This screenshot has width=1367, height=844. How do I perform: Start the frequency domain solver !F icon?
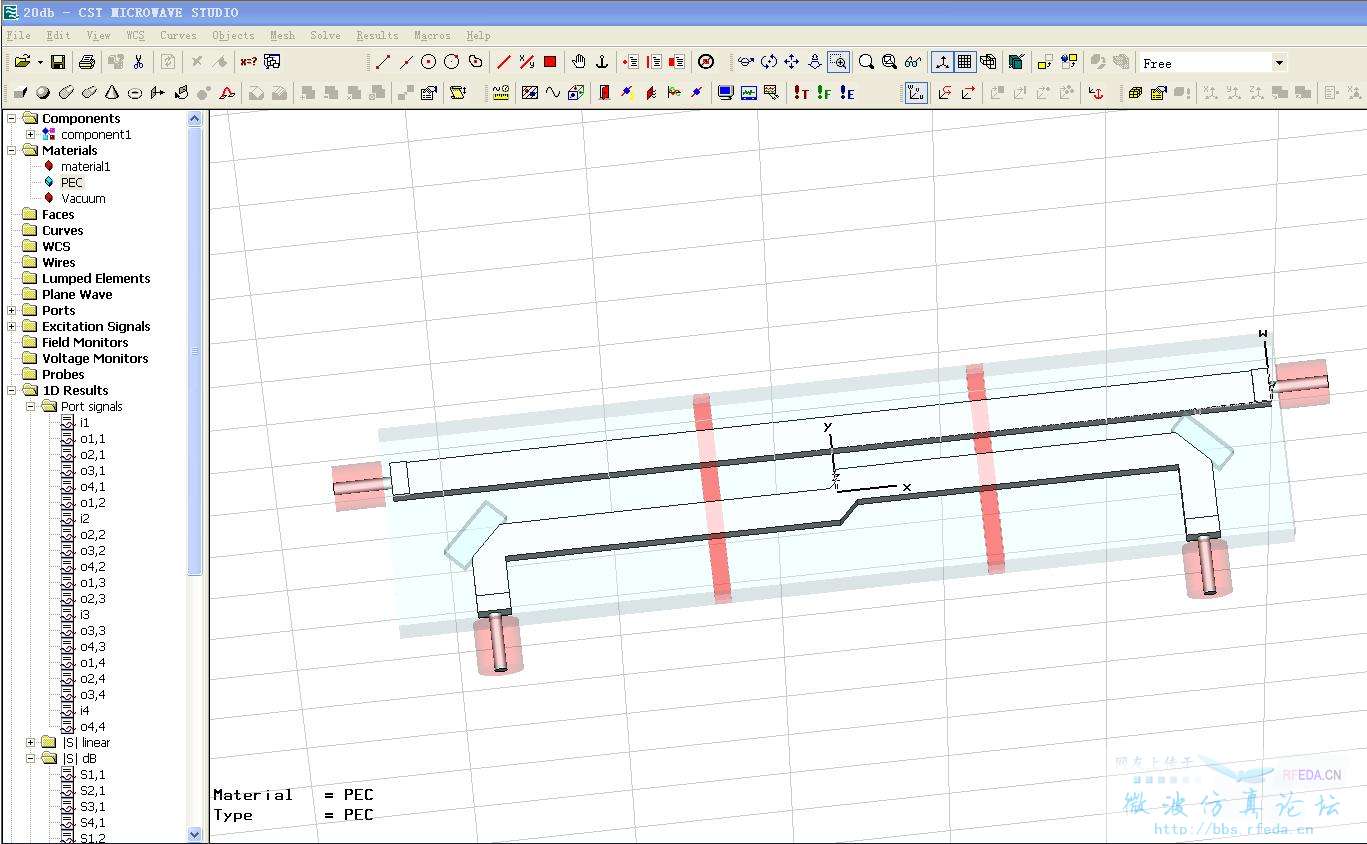[824, 93]
